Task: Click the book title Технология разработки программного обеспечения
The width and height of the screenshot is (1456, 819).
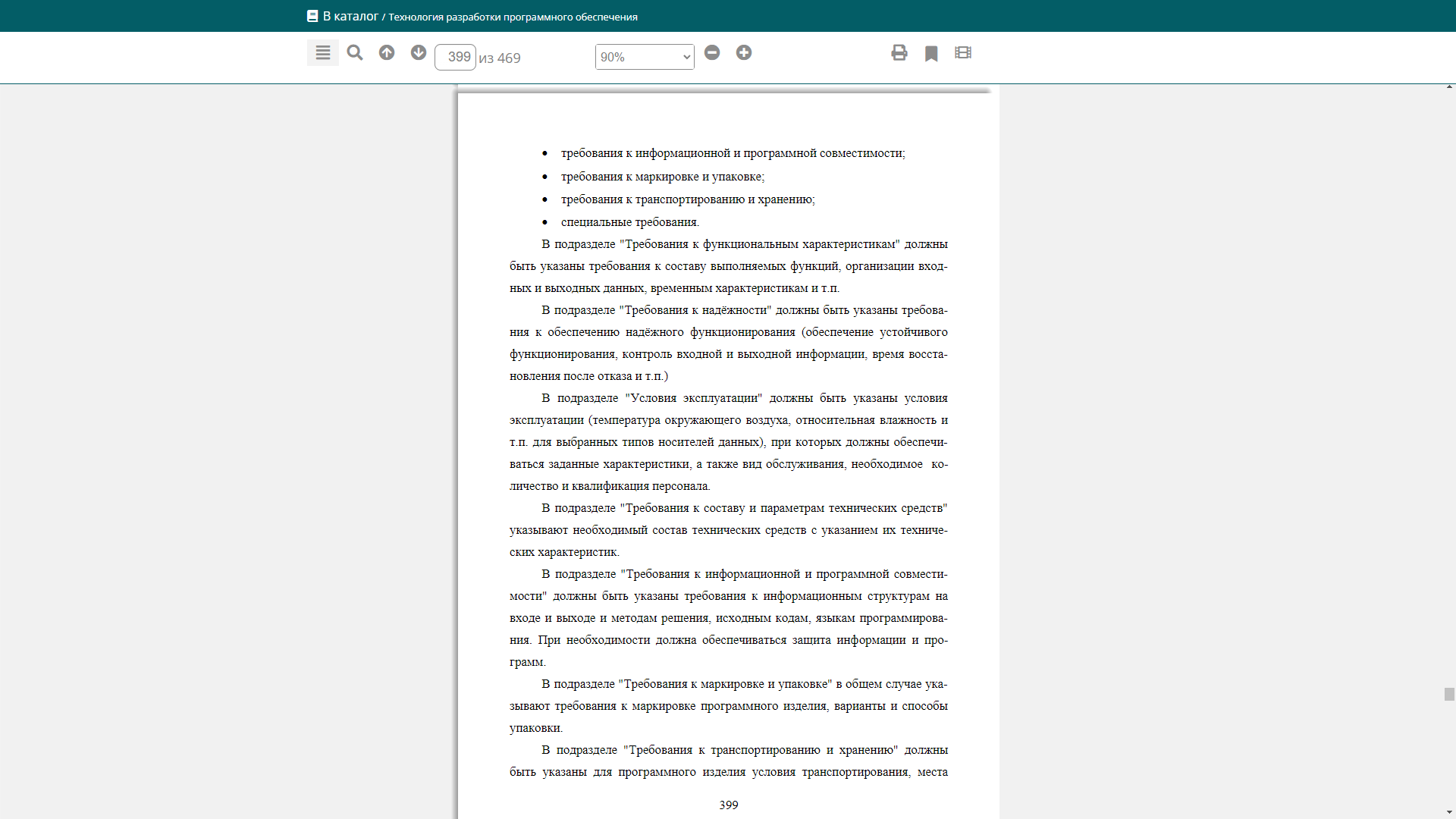Action: tap(513, 17)
